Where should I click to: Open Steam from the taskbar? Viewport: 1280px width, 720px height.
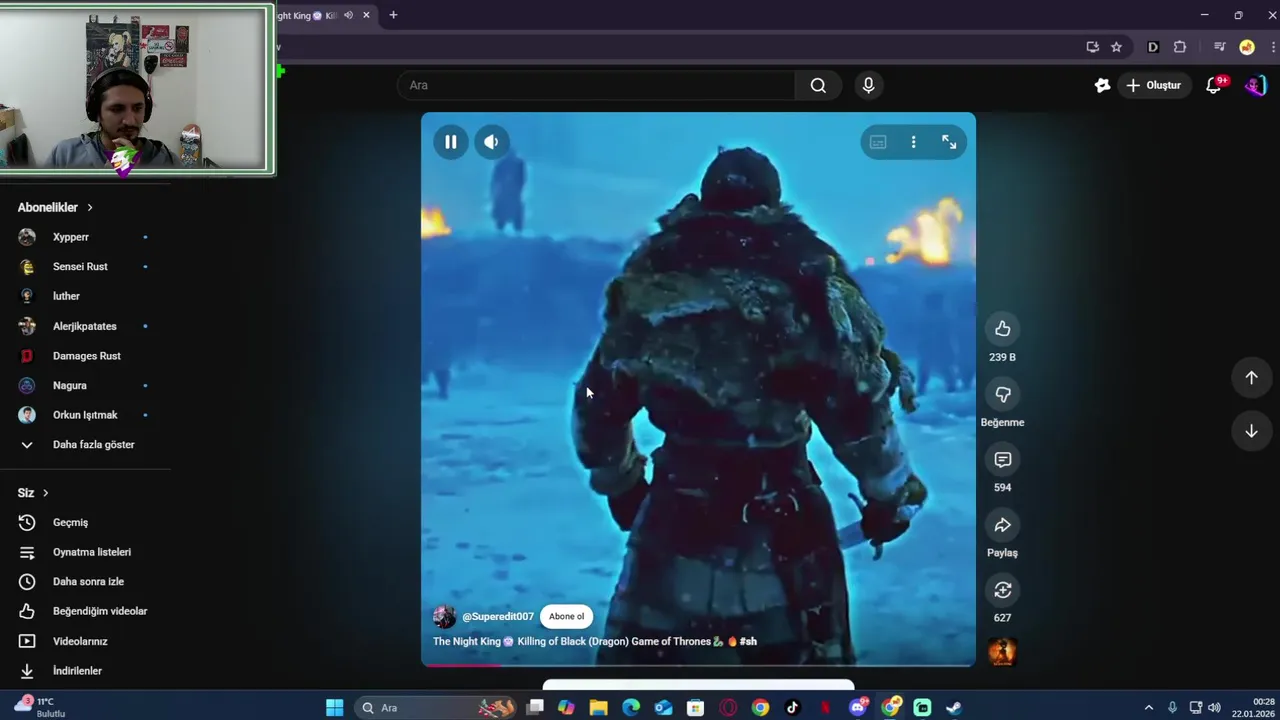pyautogui.click(x=954, y=708)
